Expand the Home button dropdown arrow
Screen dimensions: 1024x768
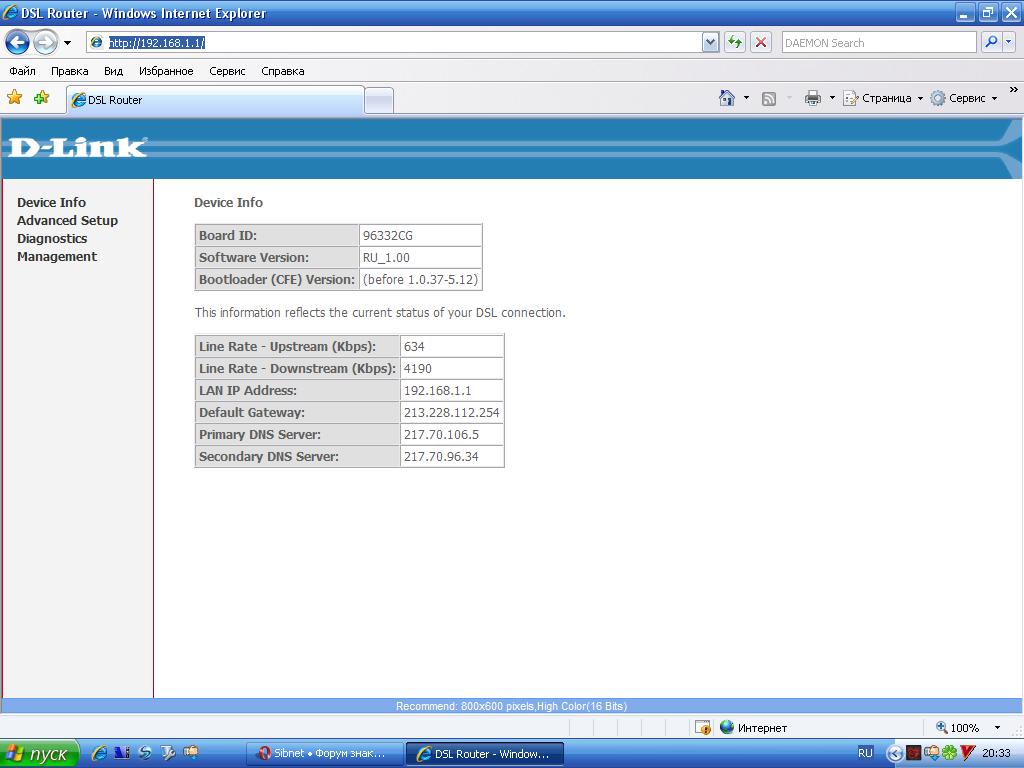point(746,98)
